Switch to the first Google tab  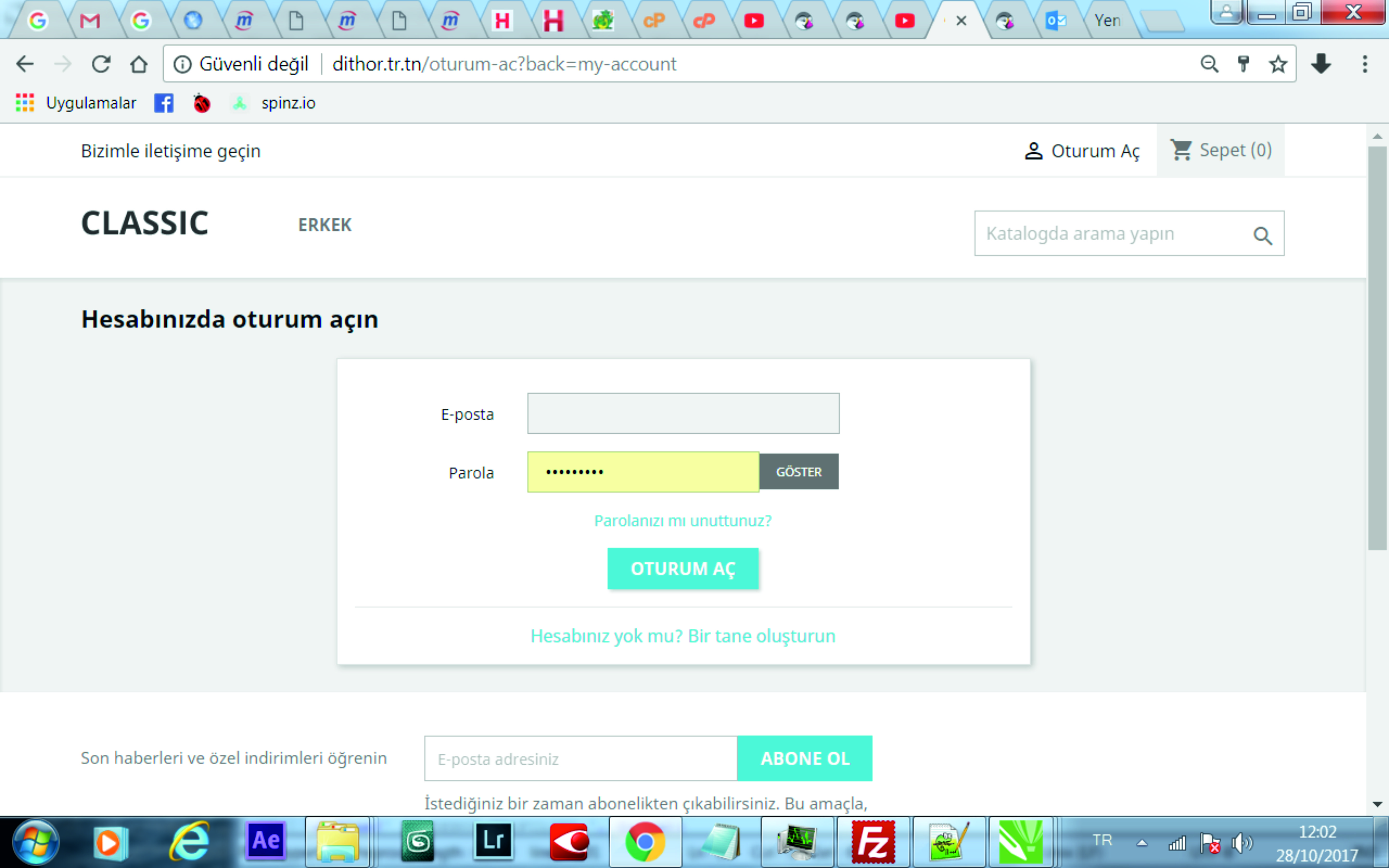tap(38, 21)
